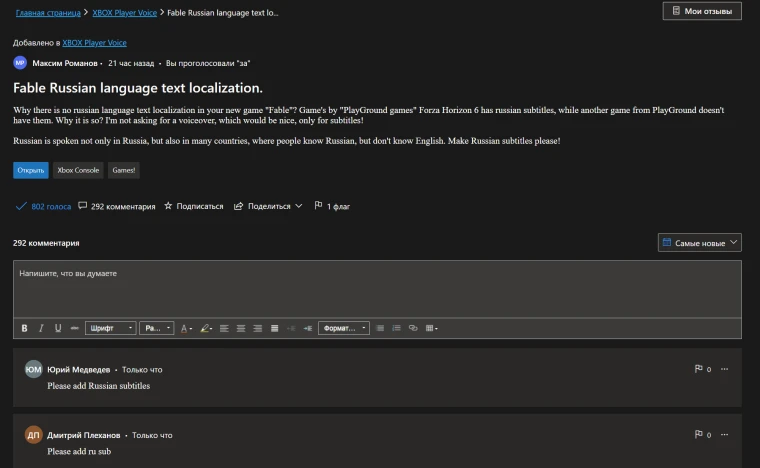Justify comment text
This screenshot has width=760, height=468.
coord(274,328)
